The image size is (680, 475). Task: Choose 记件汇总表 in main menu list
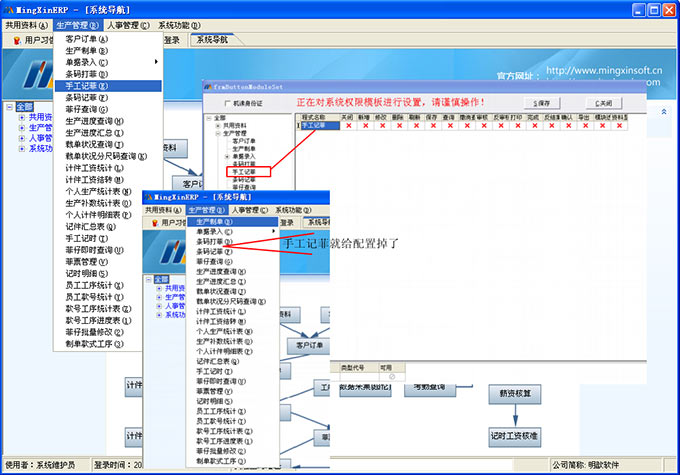point(98,226)
